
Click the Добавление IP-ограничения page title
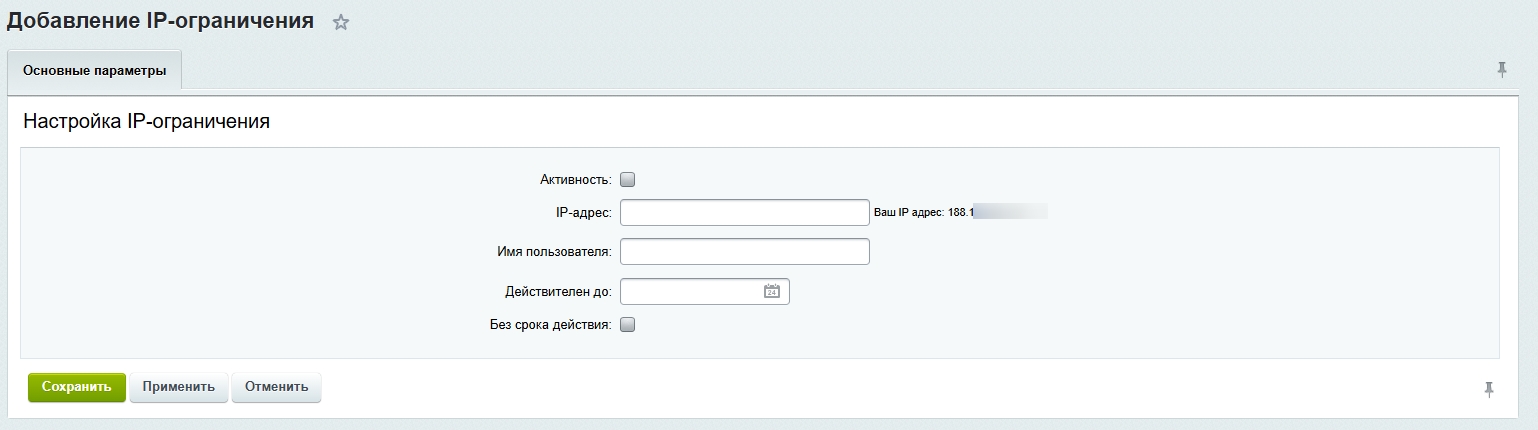(x=160, y=21)
